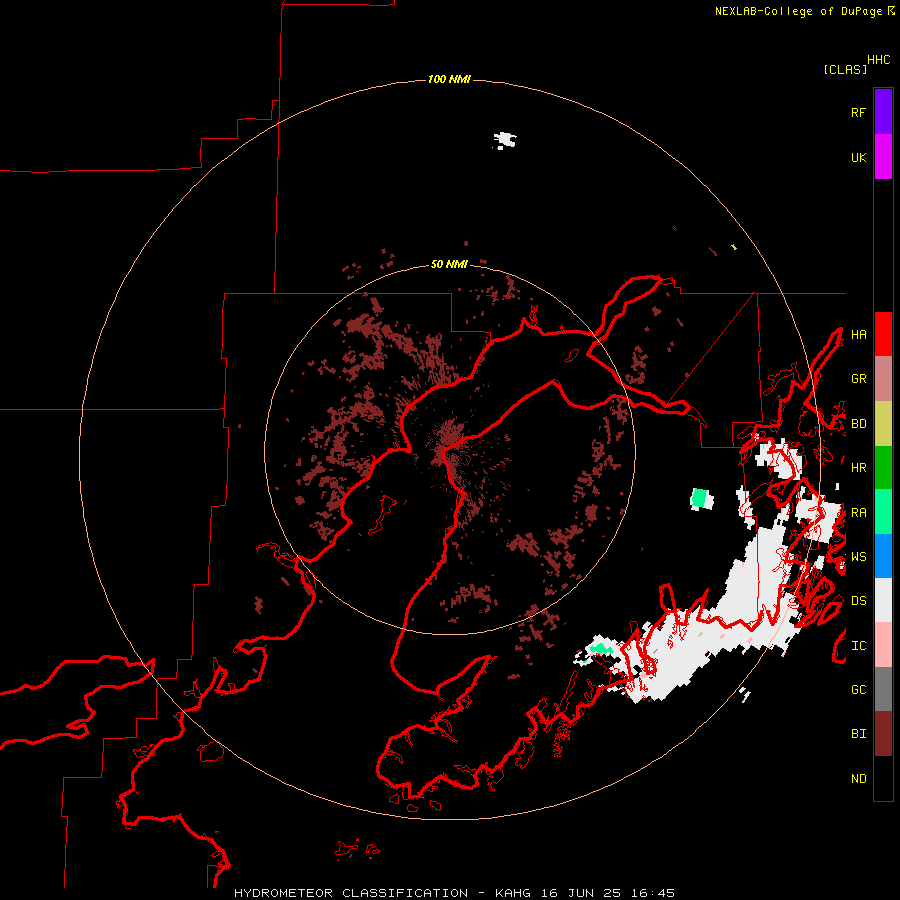This screenshot has height=900, width=900.
Task: Click the DS white legend swatch
Action: 883,600
